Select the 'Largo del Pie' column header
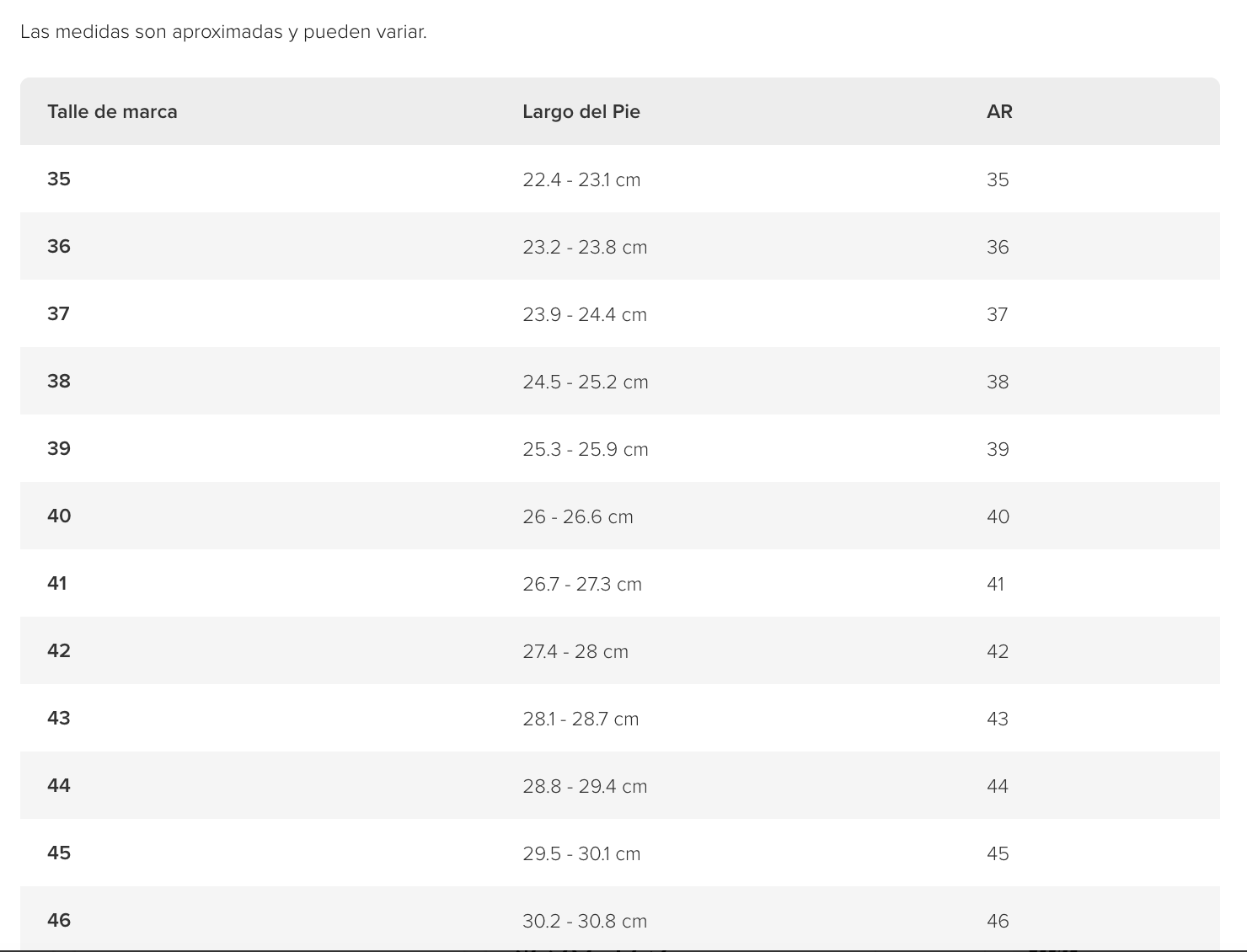1247x952 pixels. coord(581,111)
